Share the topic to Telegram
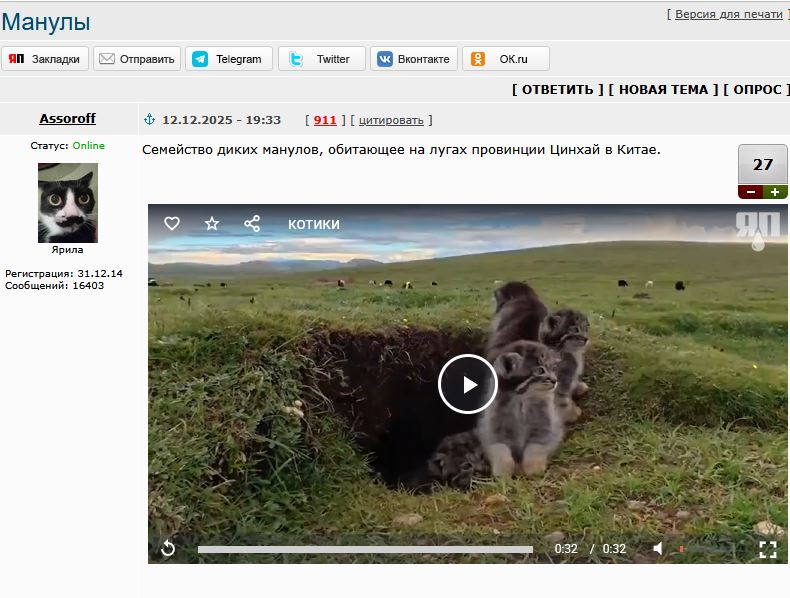Screen dimensions: 790x598 229,59
